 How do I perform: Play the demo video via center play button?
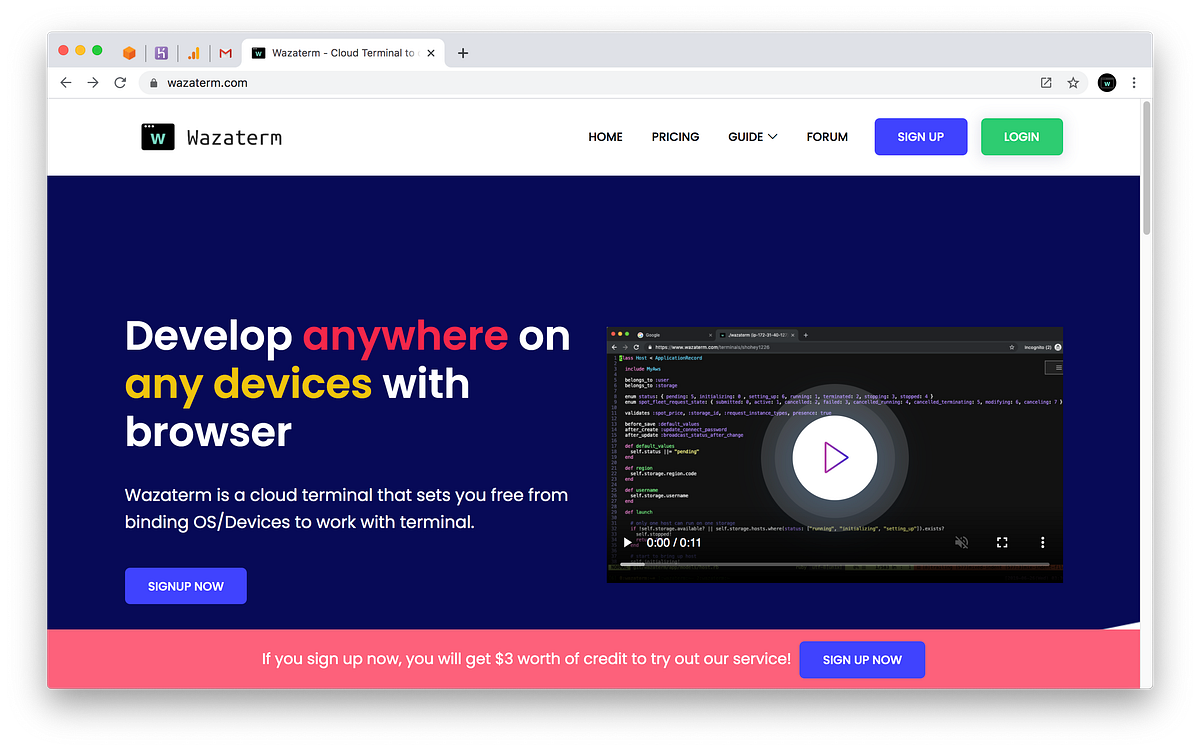click(x=834, y=457)
